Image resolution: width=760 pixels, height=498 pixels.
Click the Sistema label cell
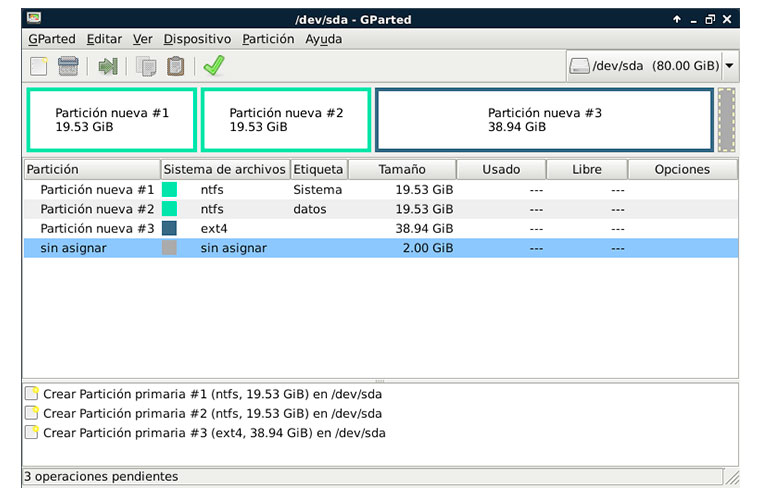point(317,190)
